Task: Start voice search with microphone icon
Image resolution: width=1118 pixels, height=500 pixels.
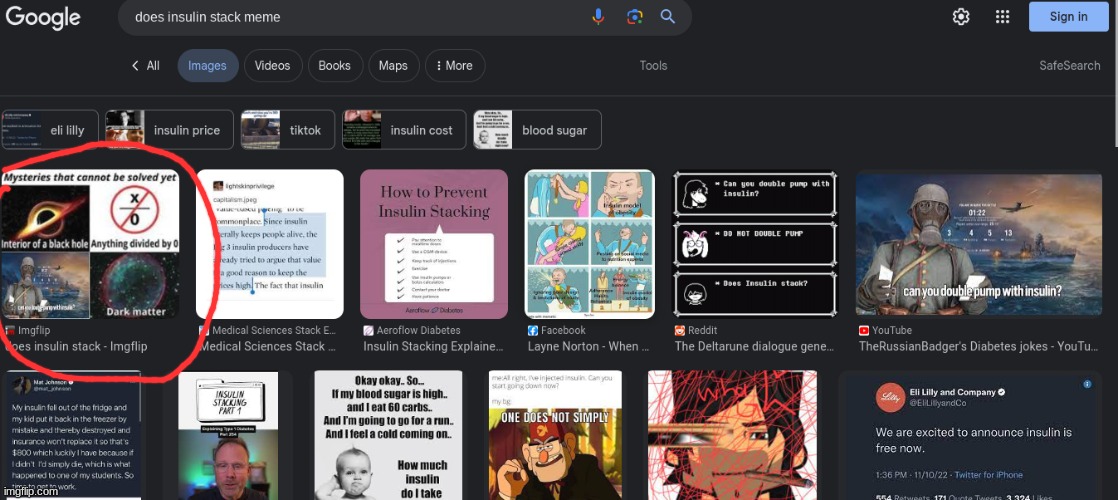Action: 598,16
